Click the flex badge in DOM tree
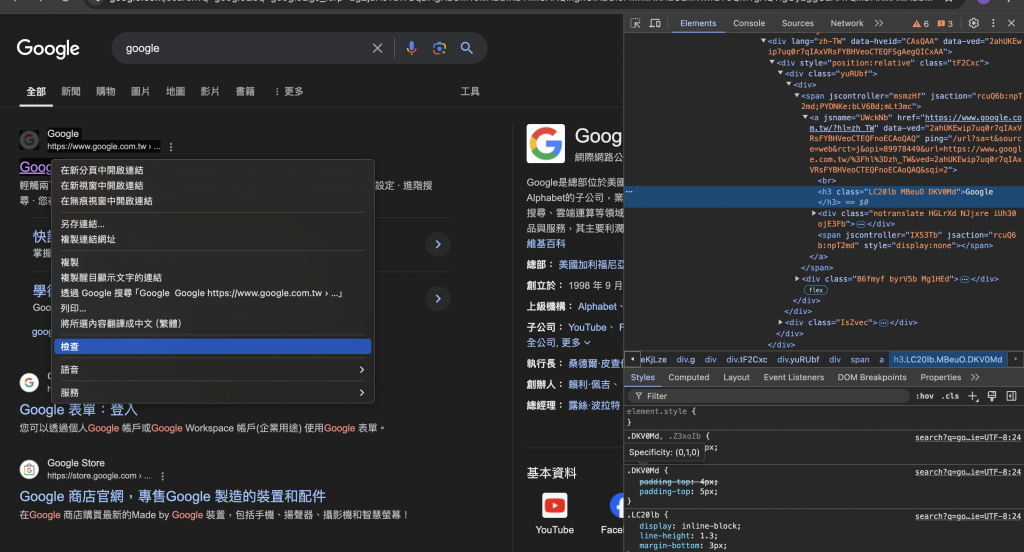This screenshot has width=1024, height=552. [x=816, y=290]
